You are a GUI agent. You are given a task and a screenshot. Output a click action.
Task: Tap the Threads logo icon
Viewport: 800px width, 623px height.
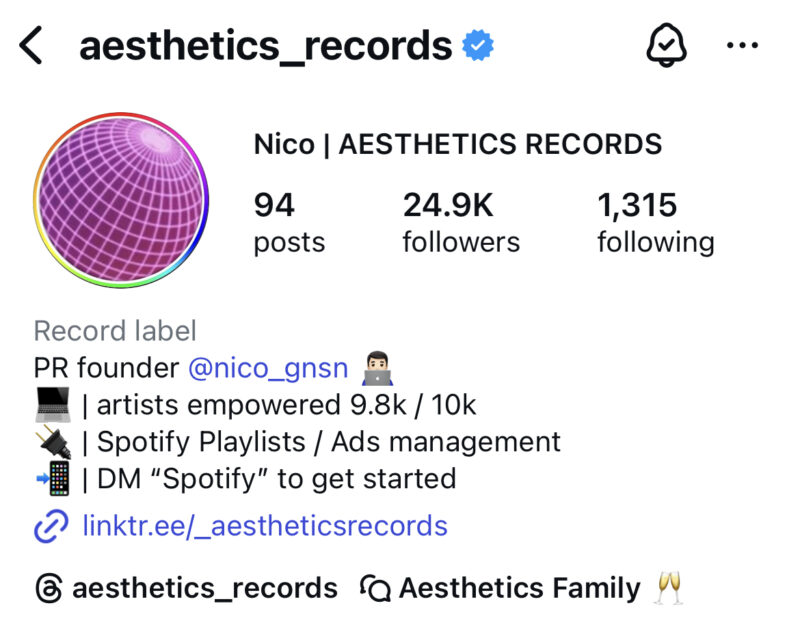(x=49, y=588)
